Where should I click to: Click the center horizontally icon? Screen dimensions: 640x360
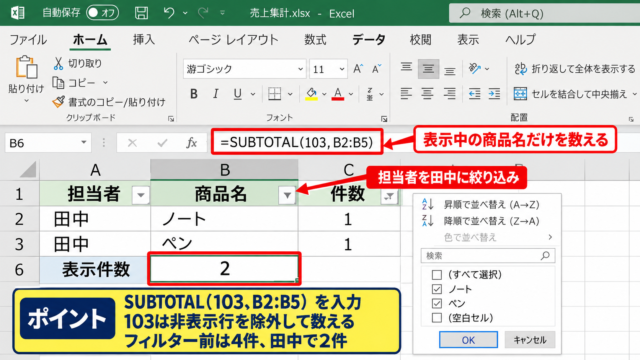pos(427,94)
